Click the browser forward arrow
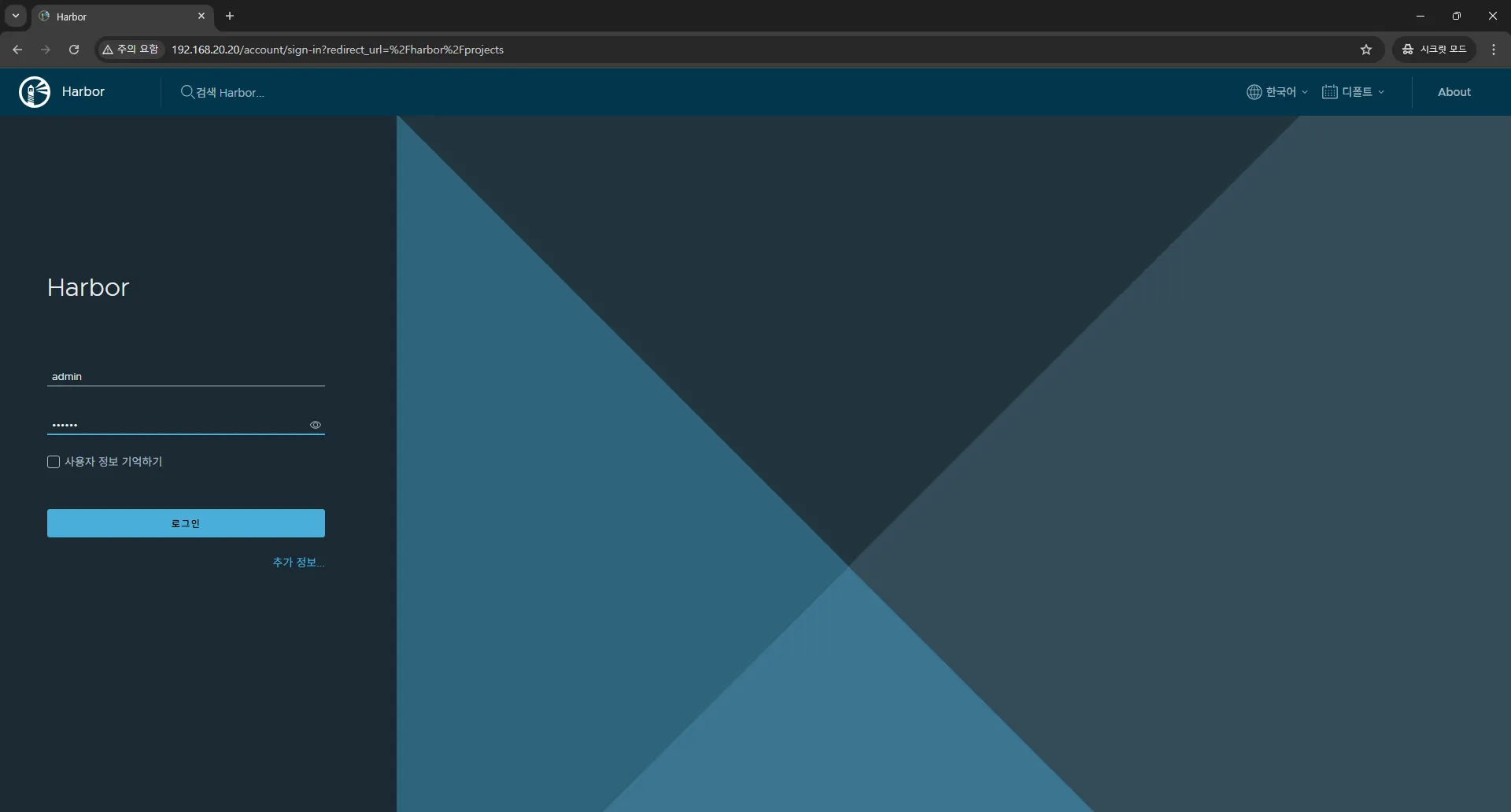 [x=46, y=50]
